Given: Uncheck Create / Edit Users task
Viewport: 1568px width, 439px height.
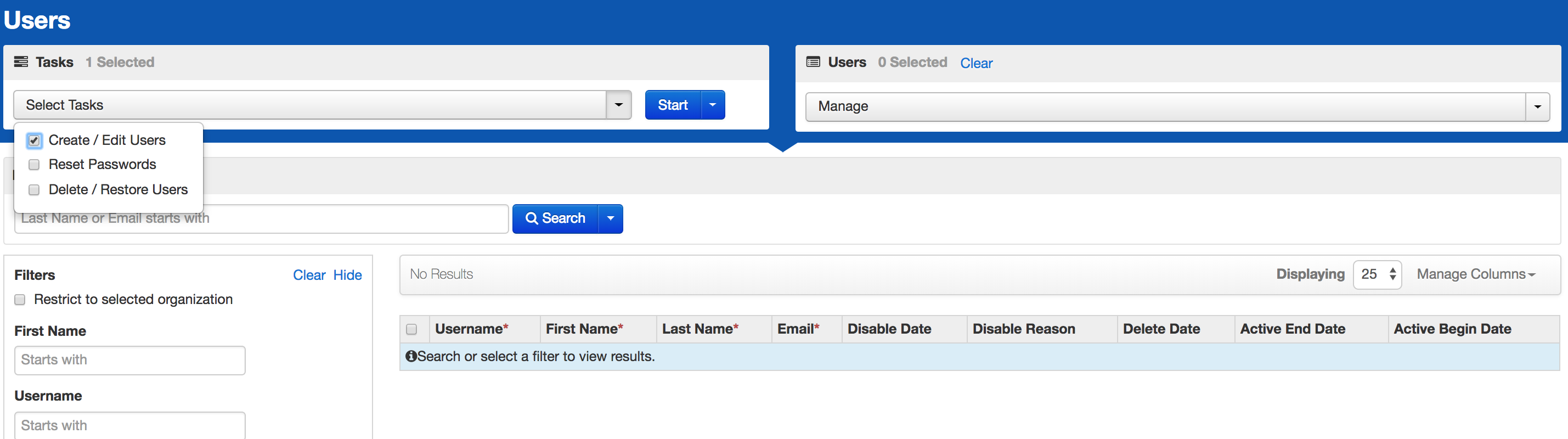Looking at the screenshot, I should 34,140.
